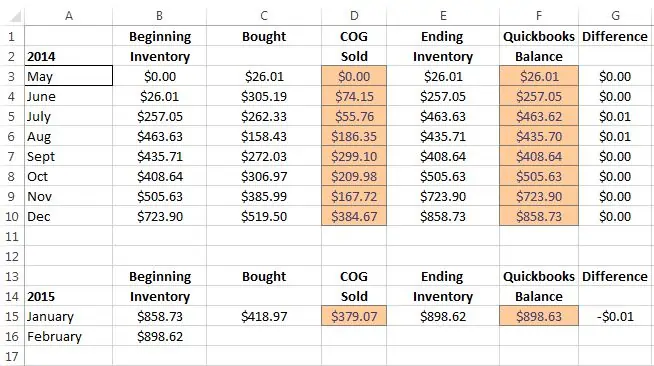Click the Difference header in row 1
Image resolution: width=654 pixels, height=366 pixels.
coord(615,36)
